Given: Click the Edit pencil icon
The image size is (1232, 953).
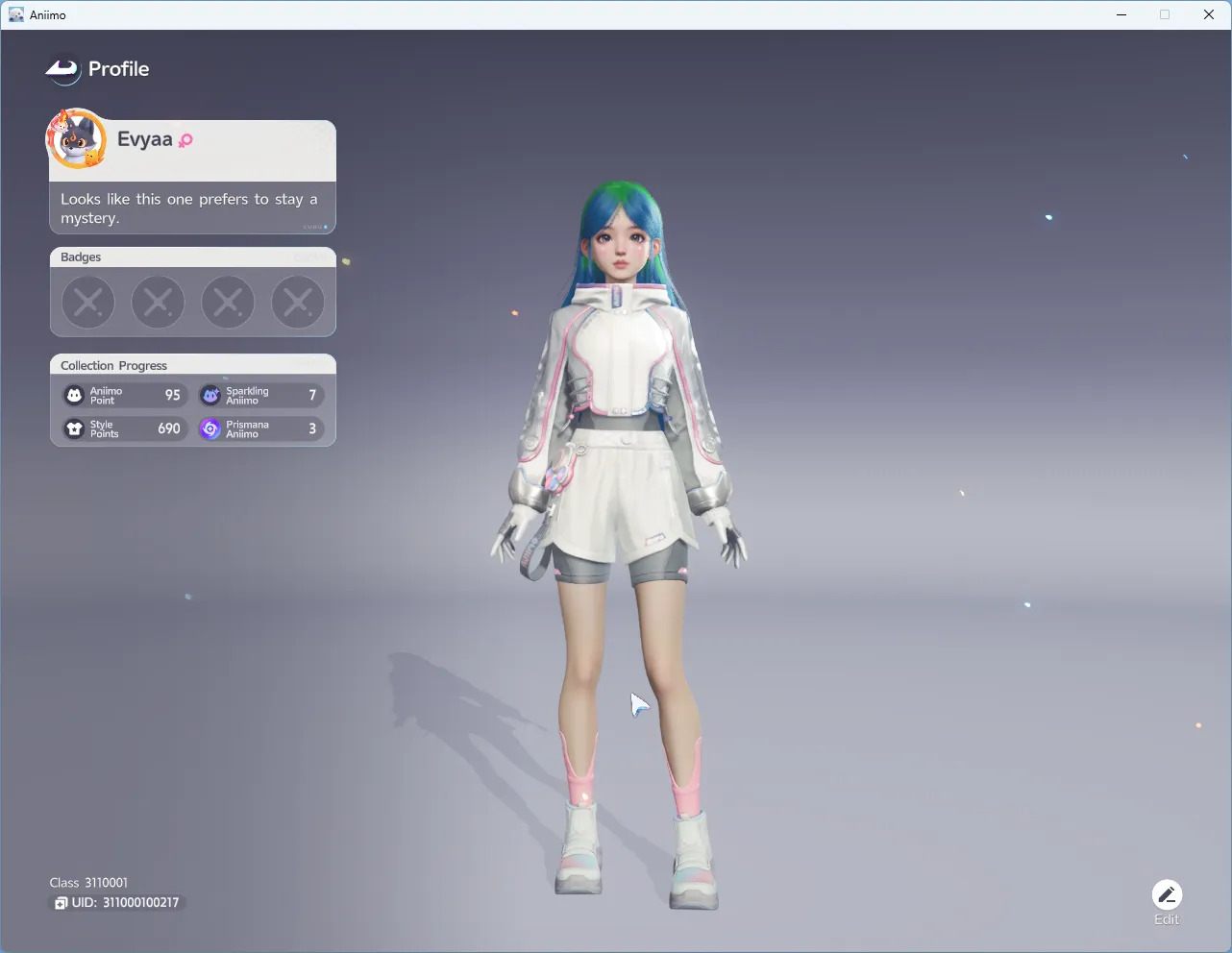Looking at the screenshot, I should coord(1167,895).
